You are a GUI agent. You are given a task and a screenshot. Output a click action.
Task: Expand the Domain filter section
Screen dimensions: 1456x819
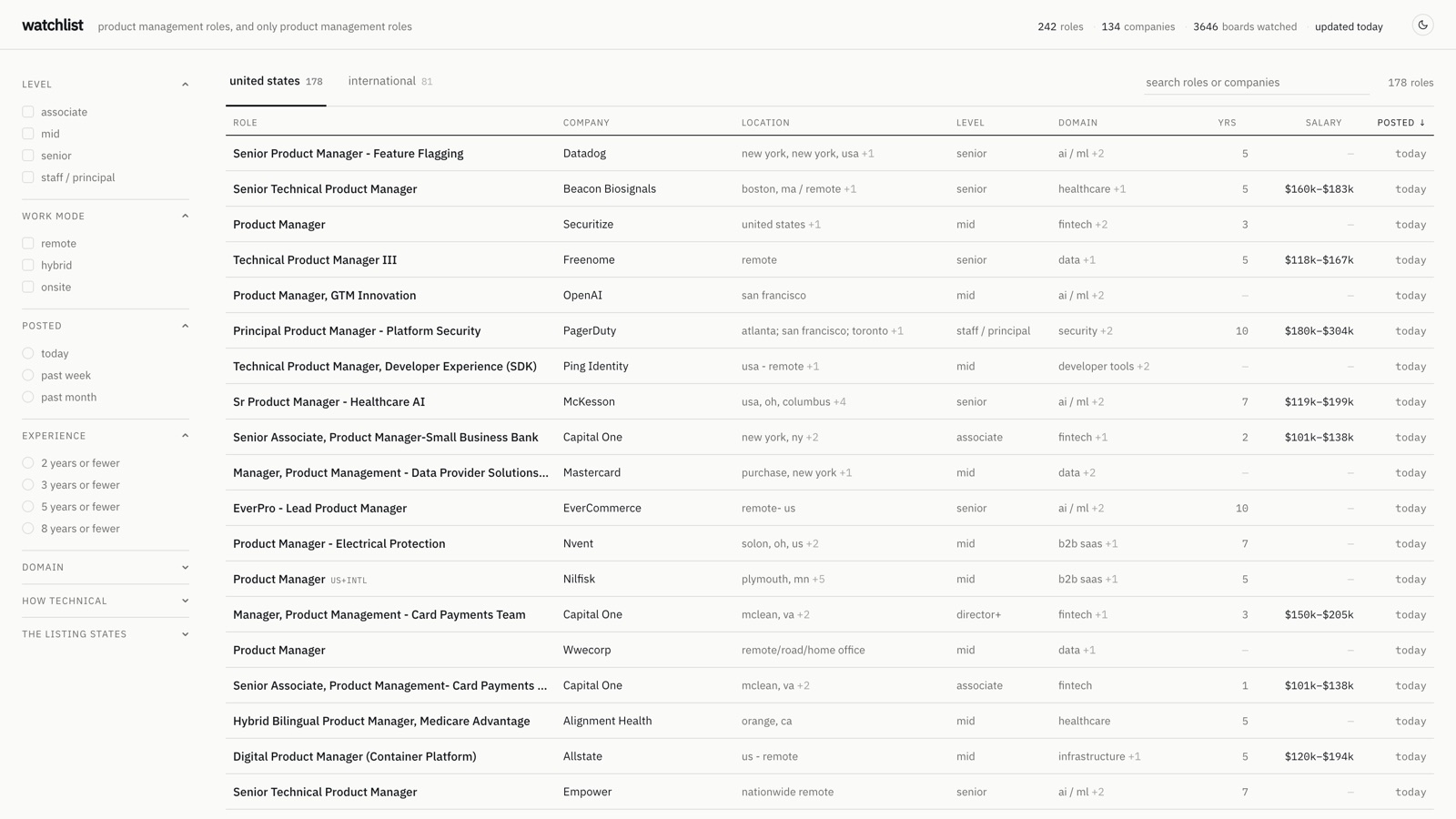pos(106,567)
